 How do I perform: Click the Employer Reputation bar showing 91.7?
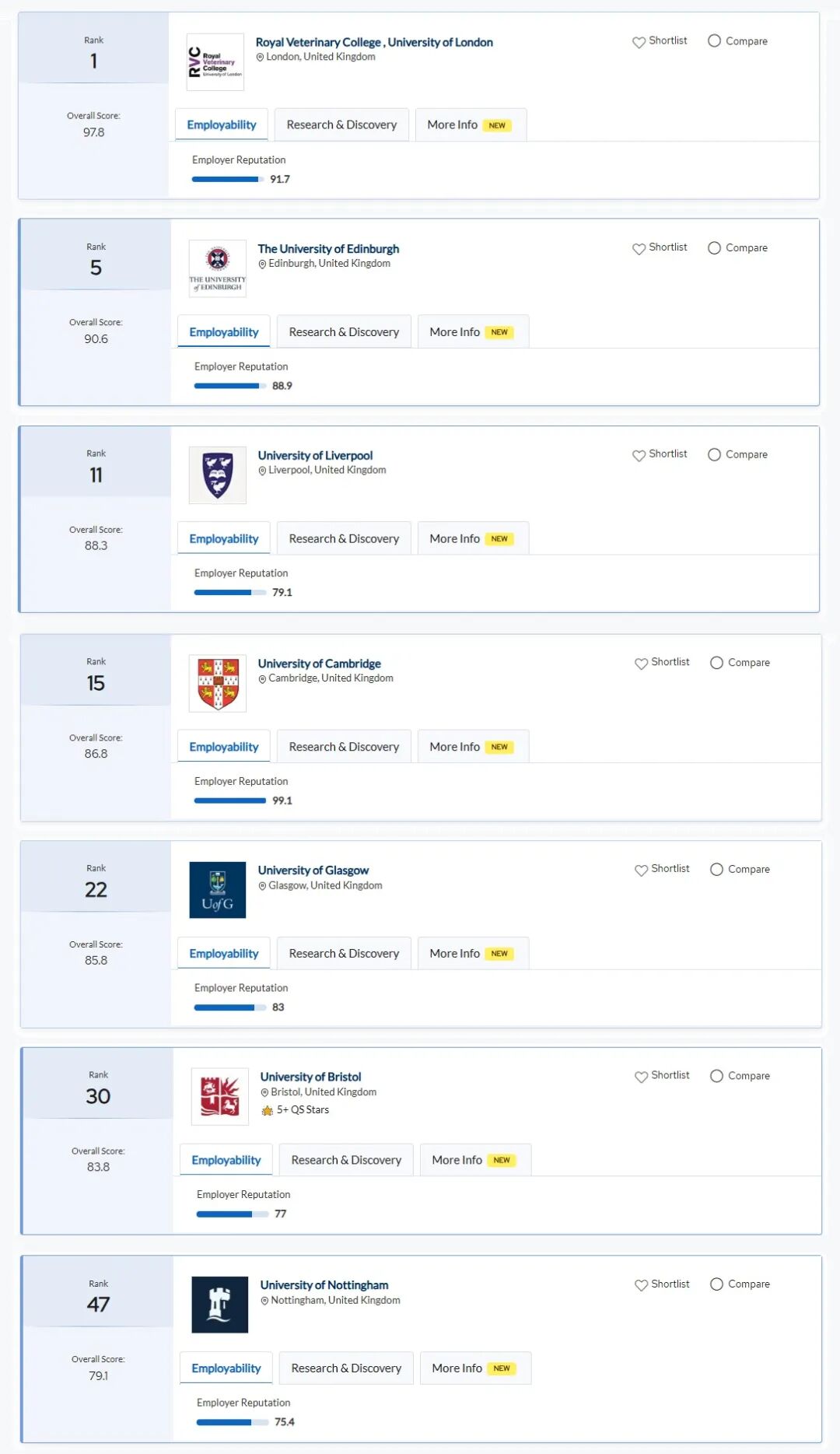pos(226,180)
